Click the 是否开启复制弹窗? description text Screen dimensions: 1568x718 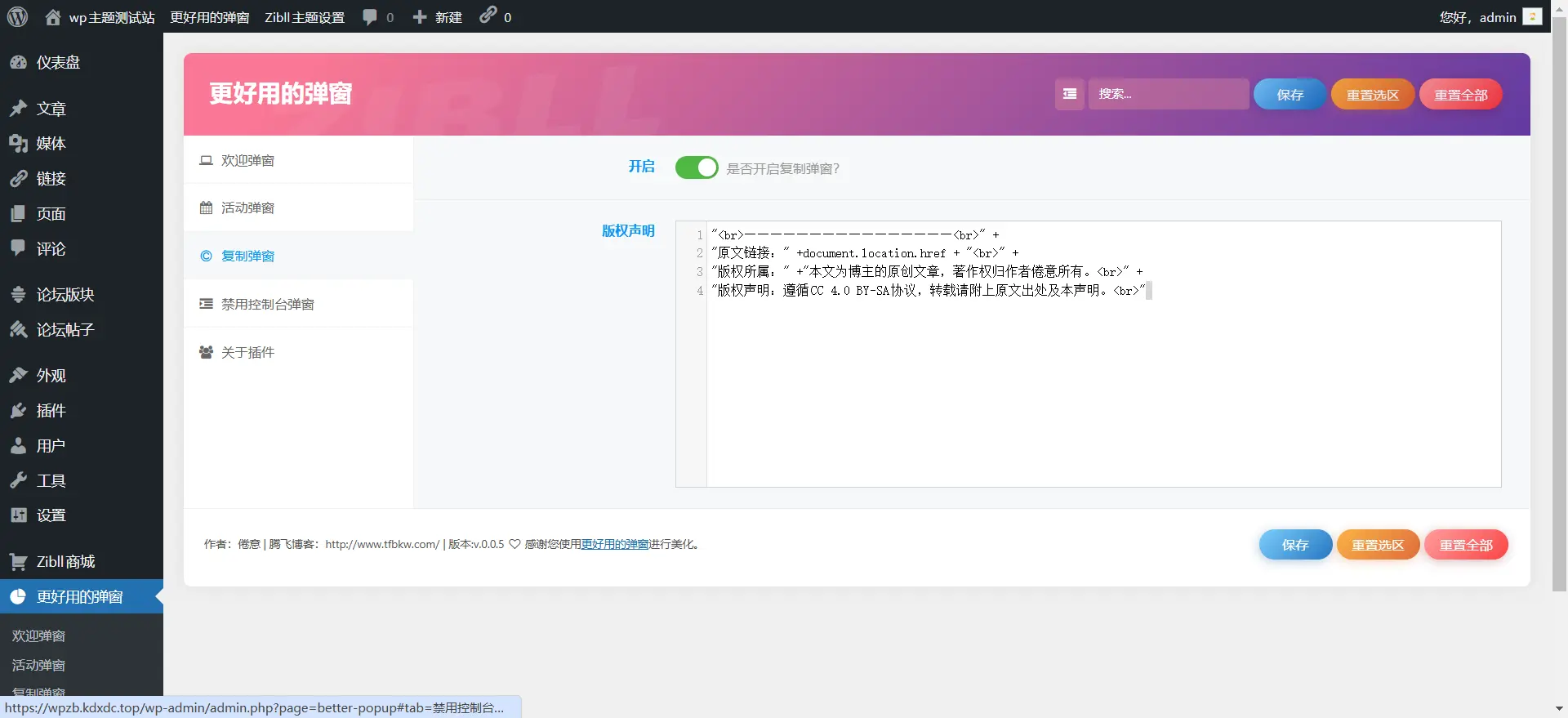coord(783,168)
